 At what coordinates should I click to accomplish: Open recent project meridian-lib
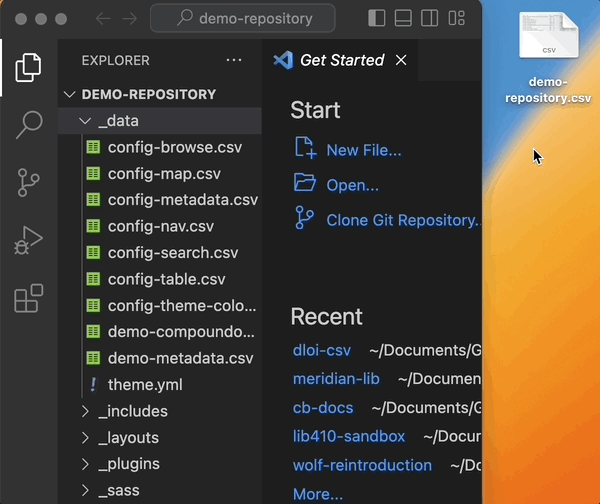pyautogui.click(x=336, y=379)
